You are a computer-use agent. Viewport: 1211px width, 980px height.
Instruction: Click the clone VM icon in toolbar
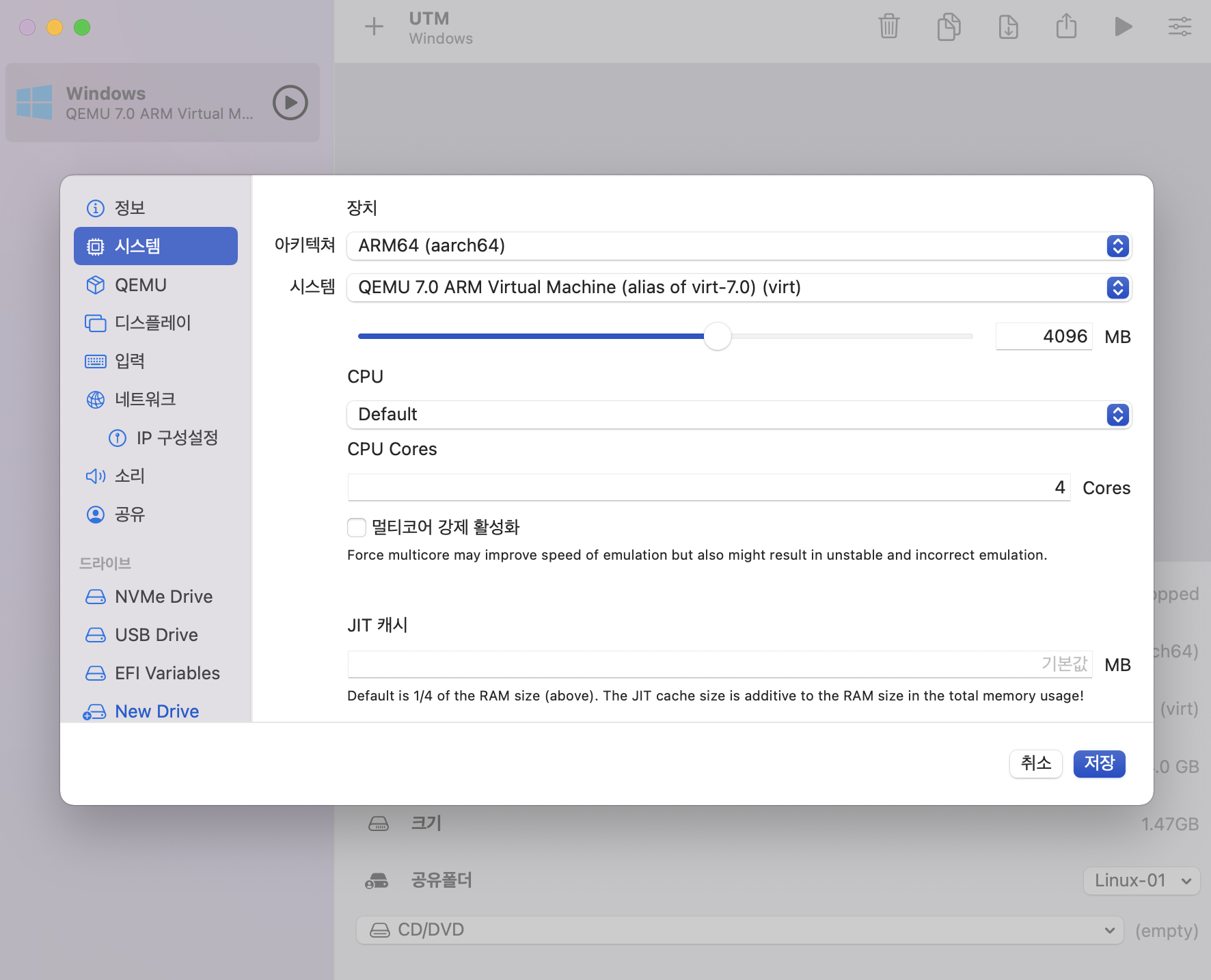(949, 27)
